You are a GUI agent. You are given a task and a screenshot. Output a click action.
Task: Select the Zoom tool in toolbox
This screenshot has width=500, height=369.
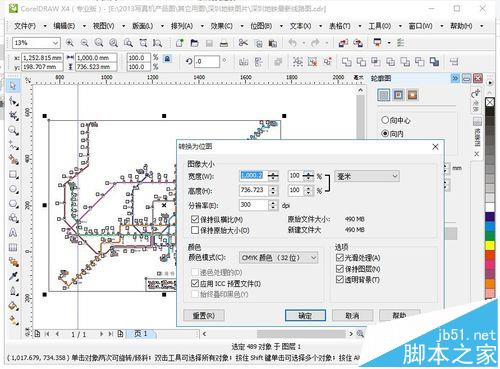pyautogui.click(x=13, y=130)
